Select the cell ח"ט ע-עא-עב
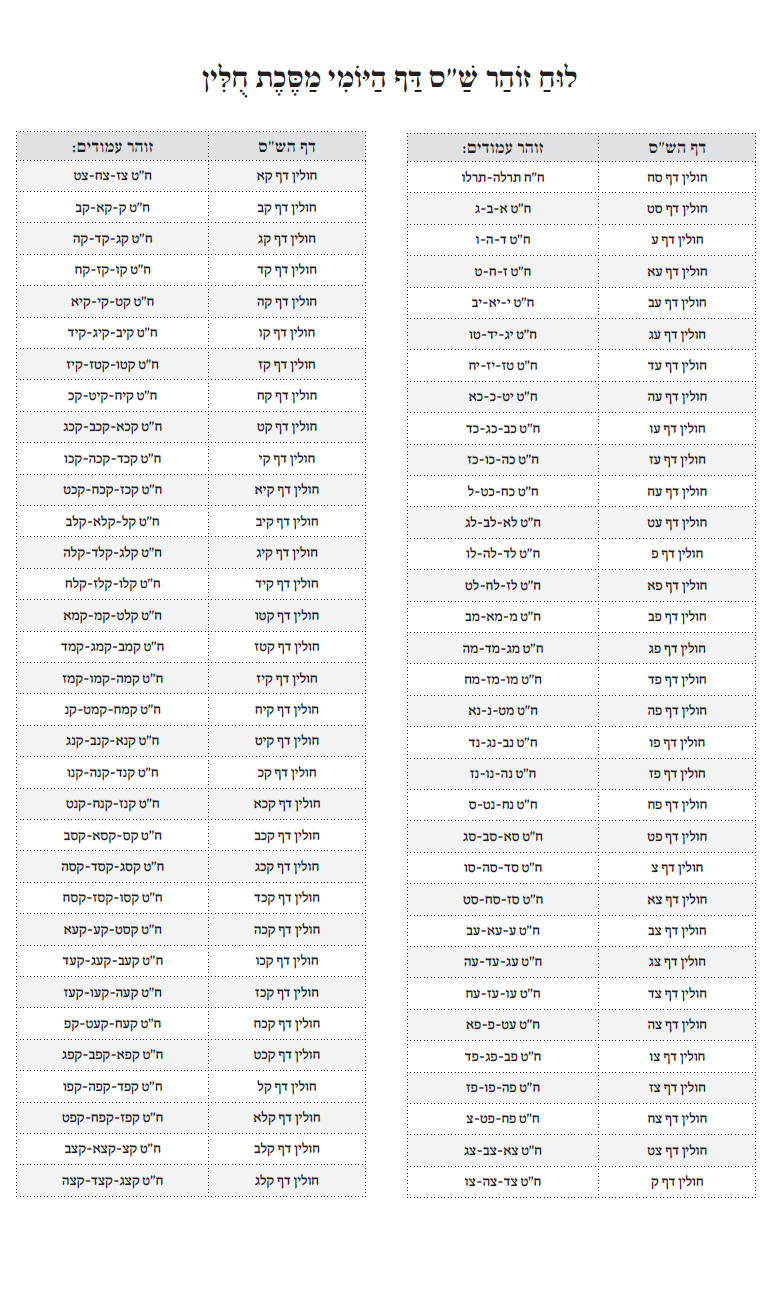 pos(503,930)
